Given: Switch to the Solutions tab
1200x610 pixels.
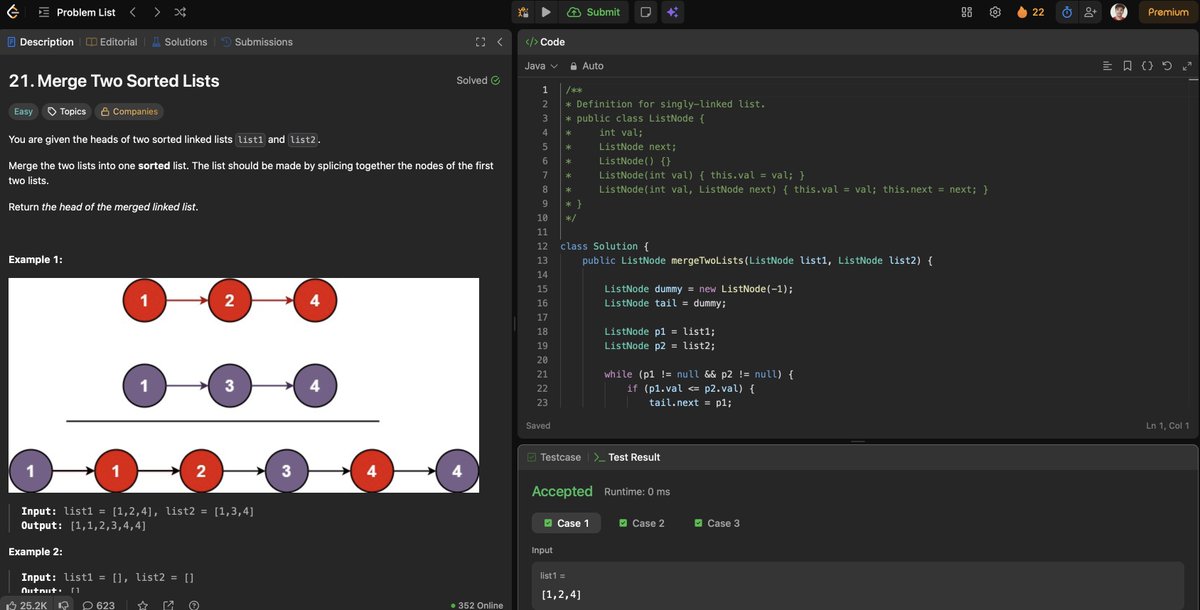Looking at the screenshot, I should (179, 42).
